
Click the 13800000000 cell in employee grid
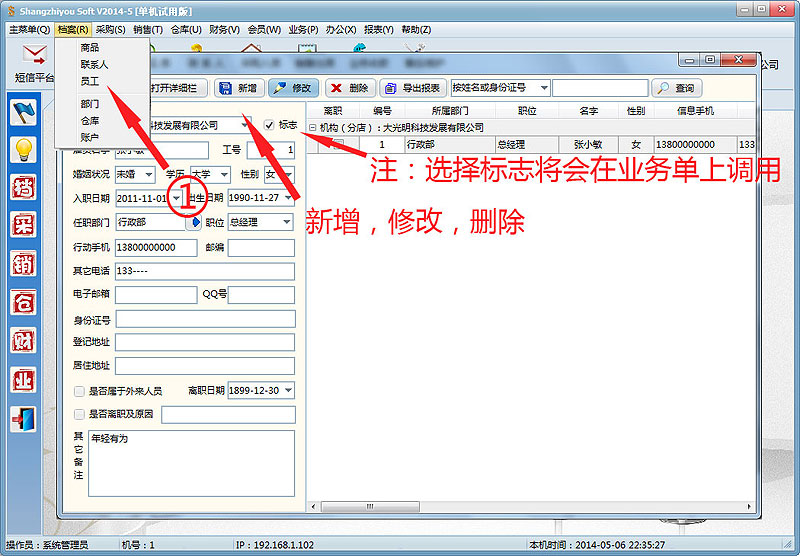point(694,145)
